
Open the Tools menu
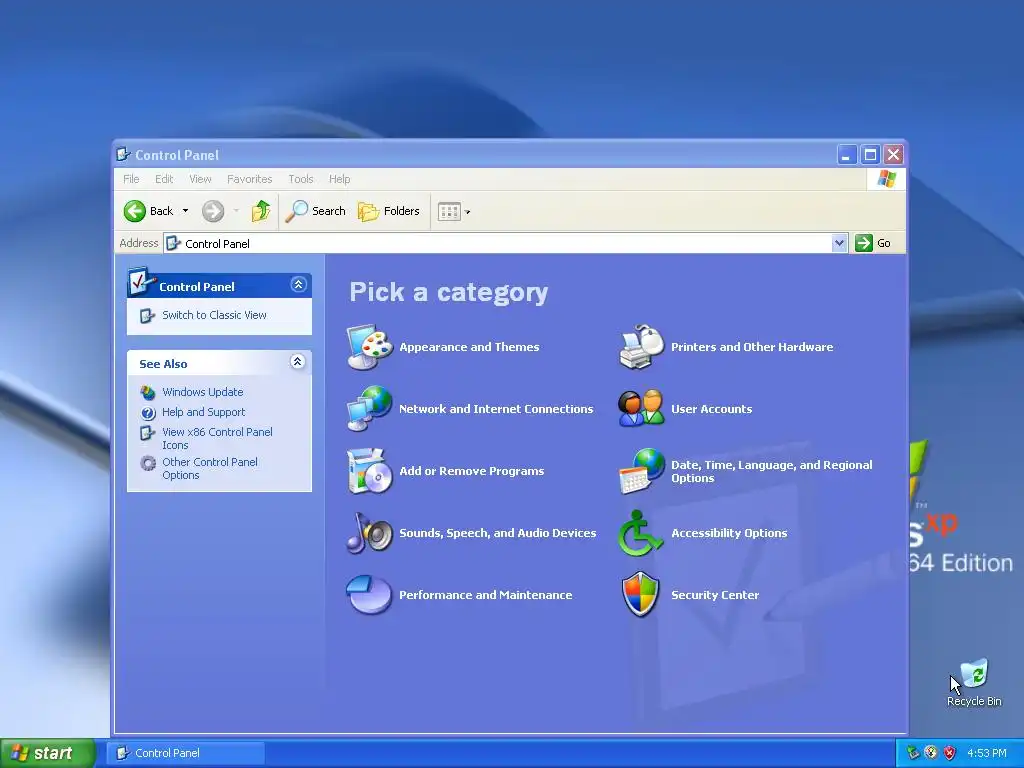(301, 179)
